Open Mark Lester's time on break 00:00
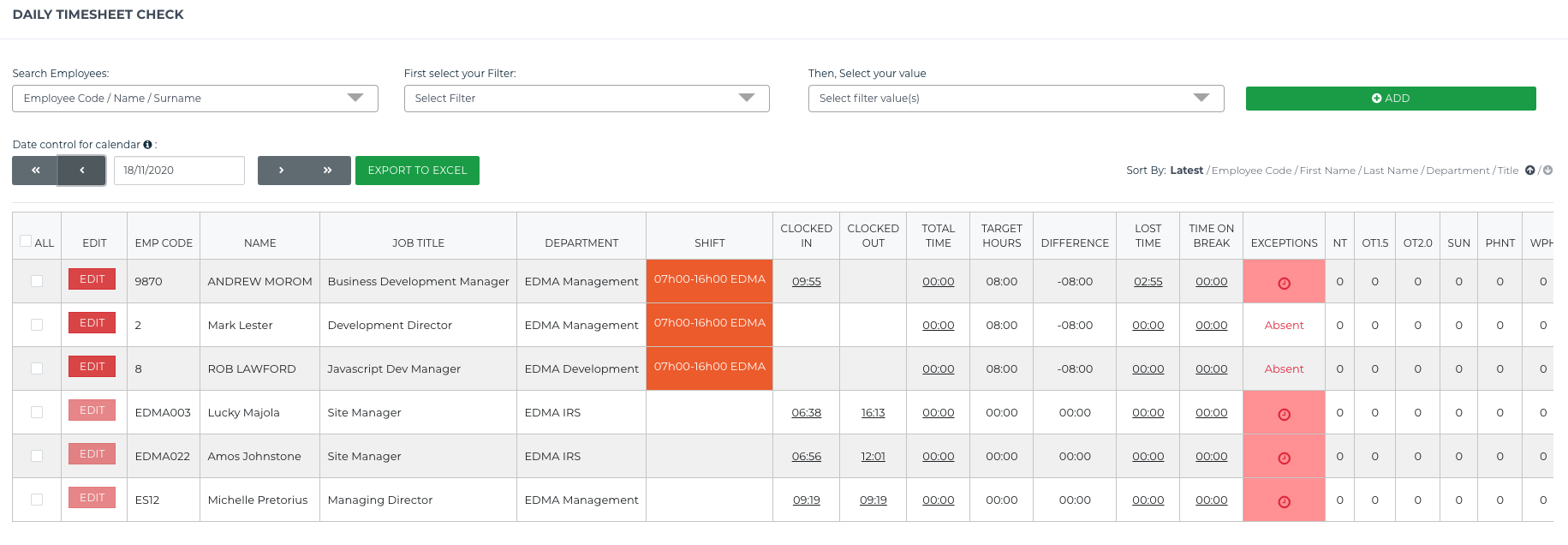The image size is (1568, 545). 1211,325
